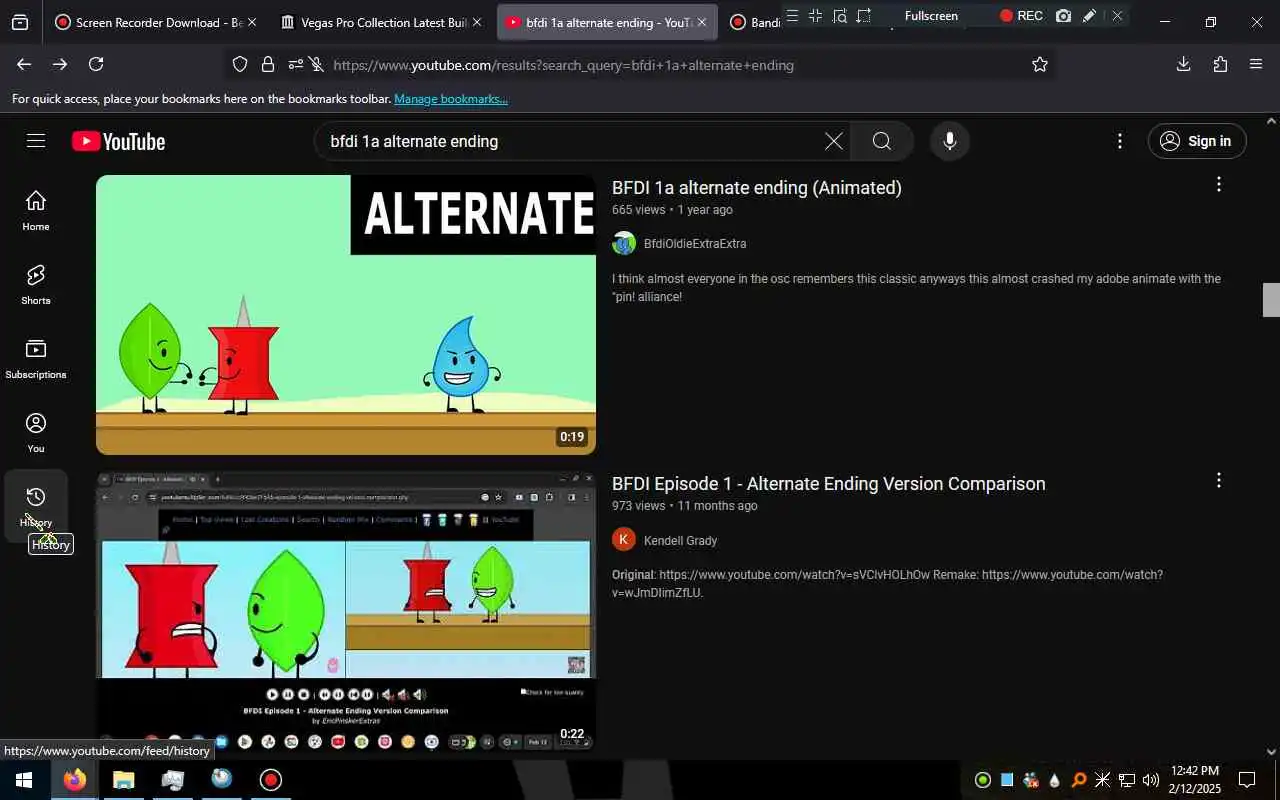Take a screenshot with camera icon
The width and height of the screenshot is (1280, 800).
coord(1063,16)
